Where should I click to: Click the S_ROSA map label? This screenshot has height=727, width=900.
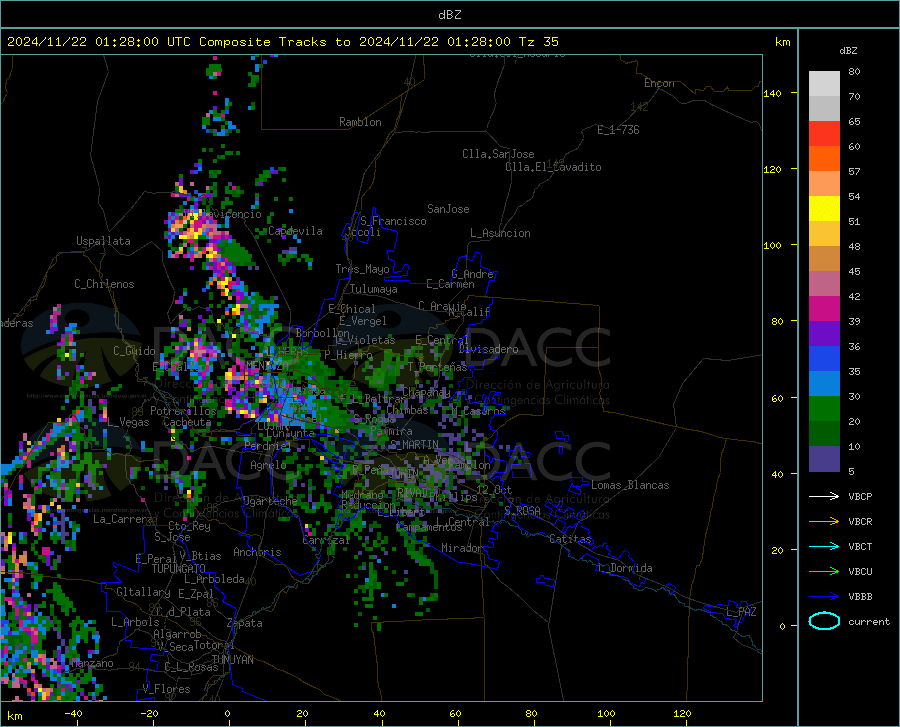pyautogui.click(x=523, y=511)
